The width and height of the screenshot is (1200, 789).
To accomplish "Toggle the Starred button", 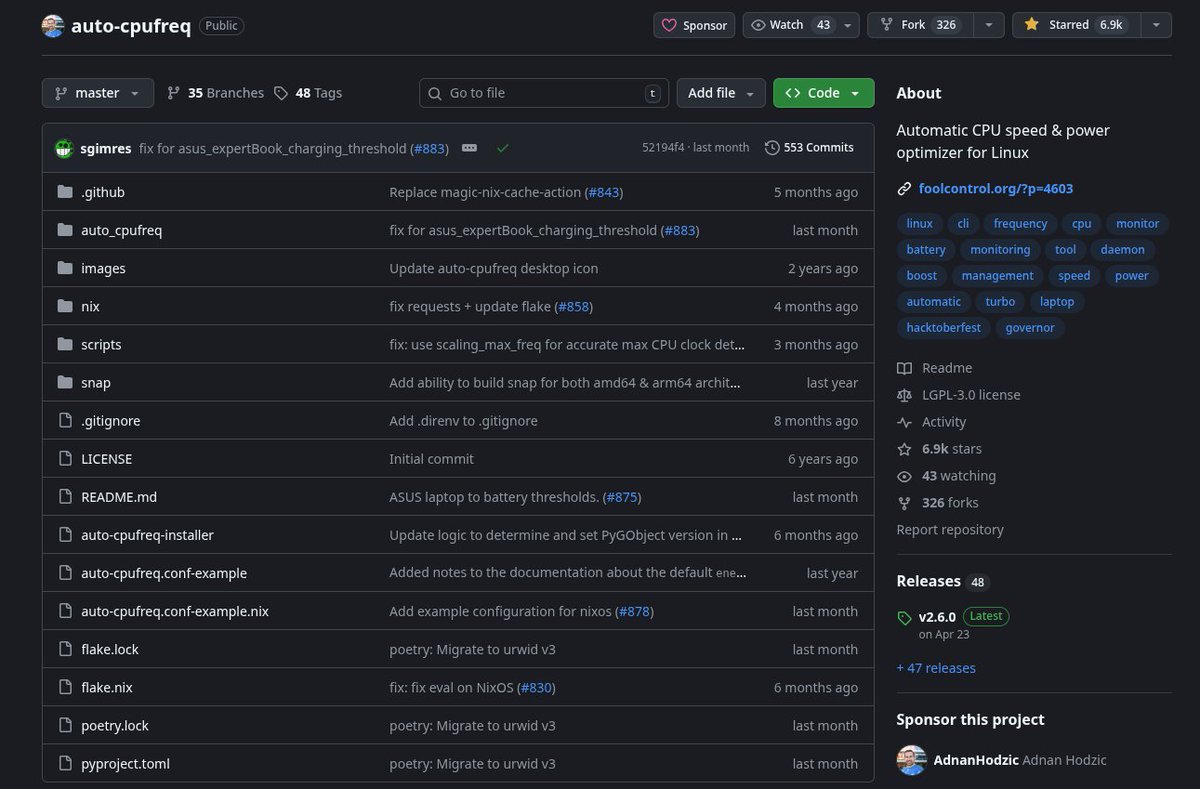I will 1076,25.
